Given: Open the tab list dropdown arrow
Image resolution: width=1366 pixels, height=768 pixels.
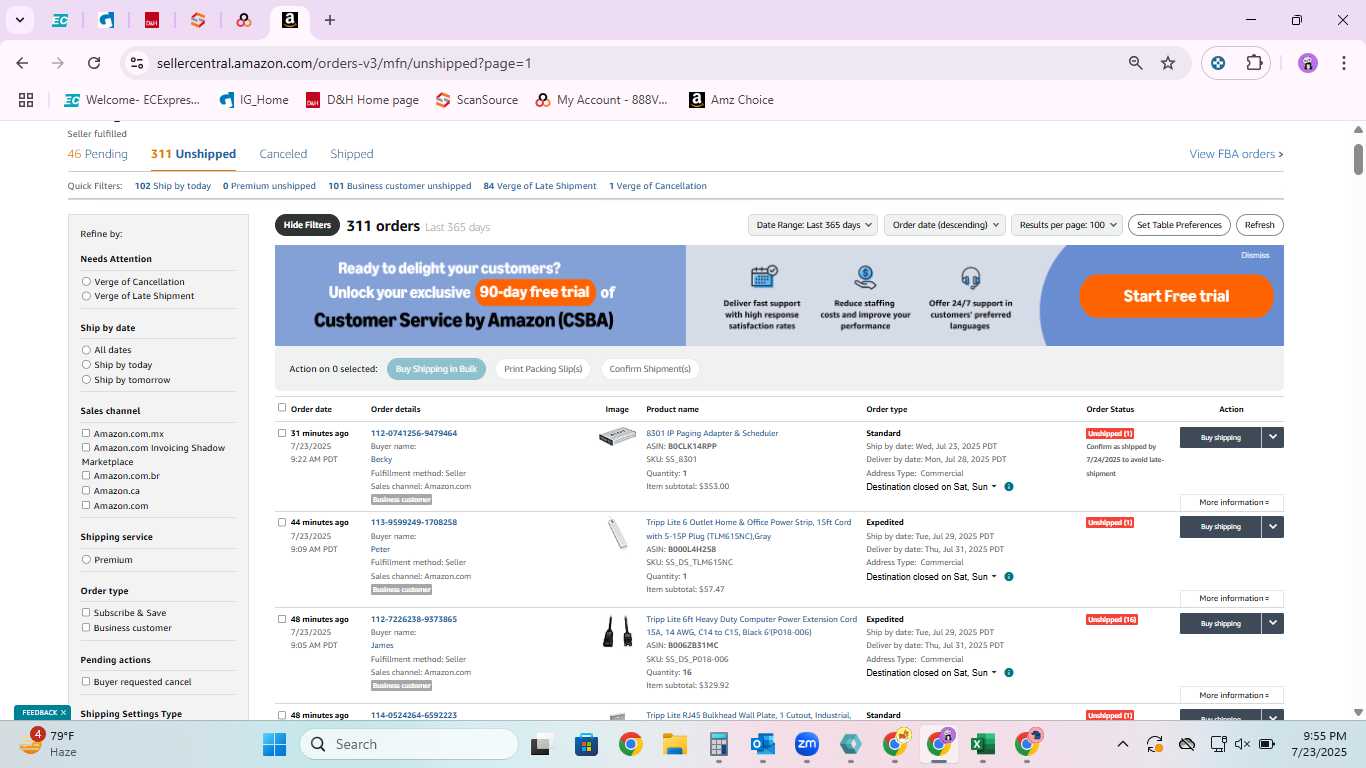Looking at the screenshot, I should 20,20.
